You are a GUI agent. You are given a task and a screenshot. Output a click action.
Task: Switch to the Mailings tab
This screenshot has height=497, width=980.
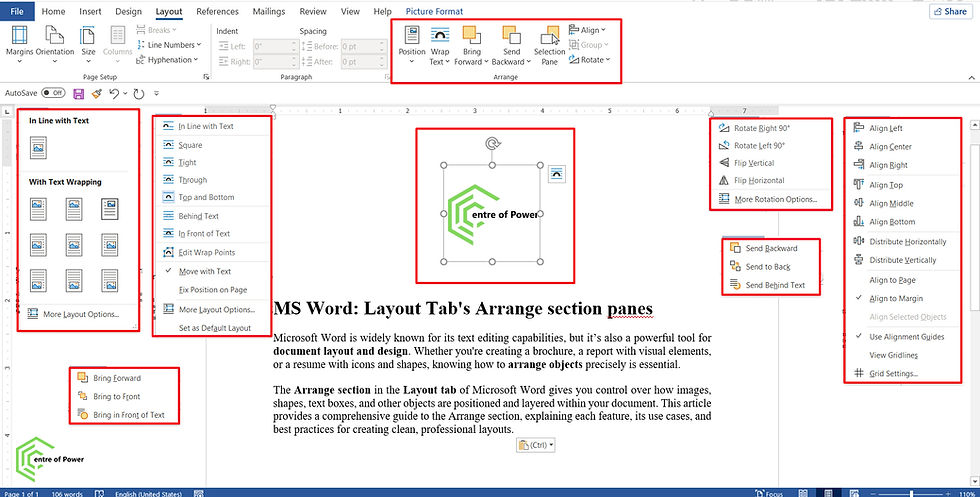[269, 11]
